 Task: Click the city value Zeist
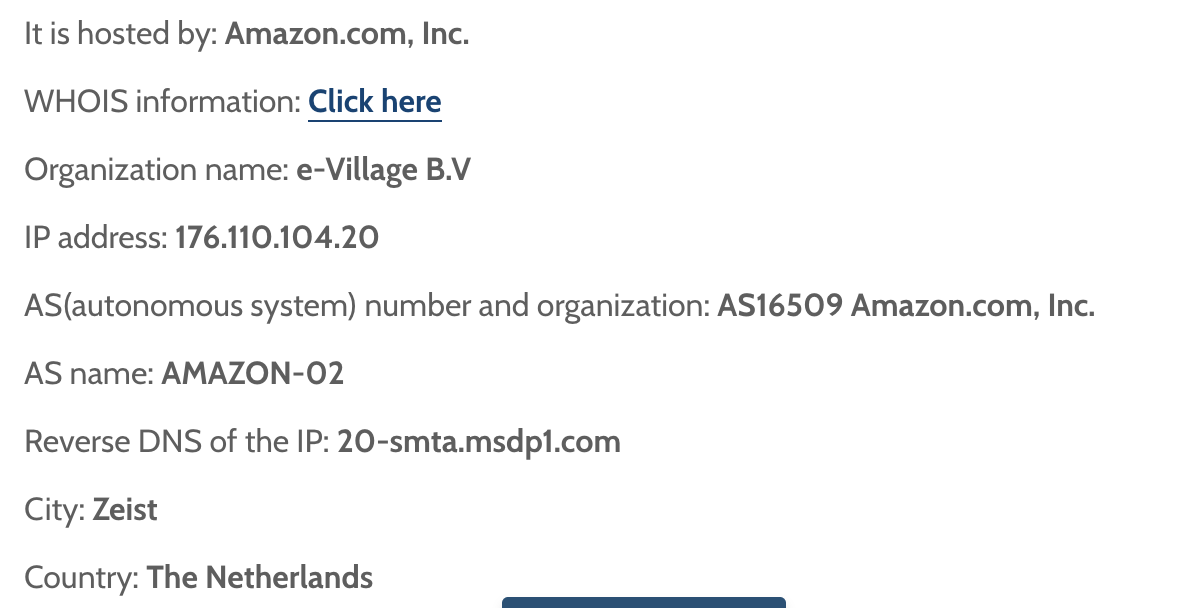125,510
